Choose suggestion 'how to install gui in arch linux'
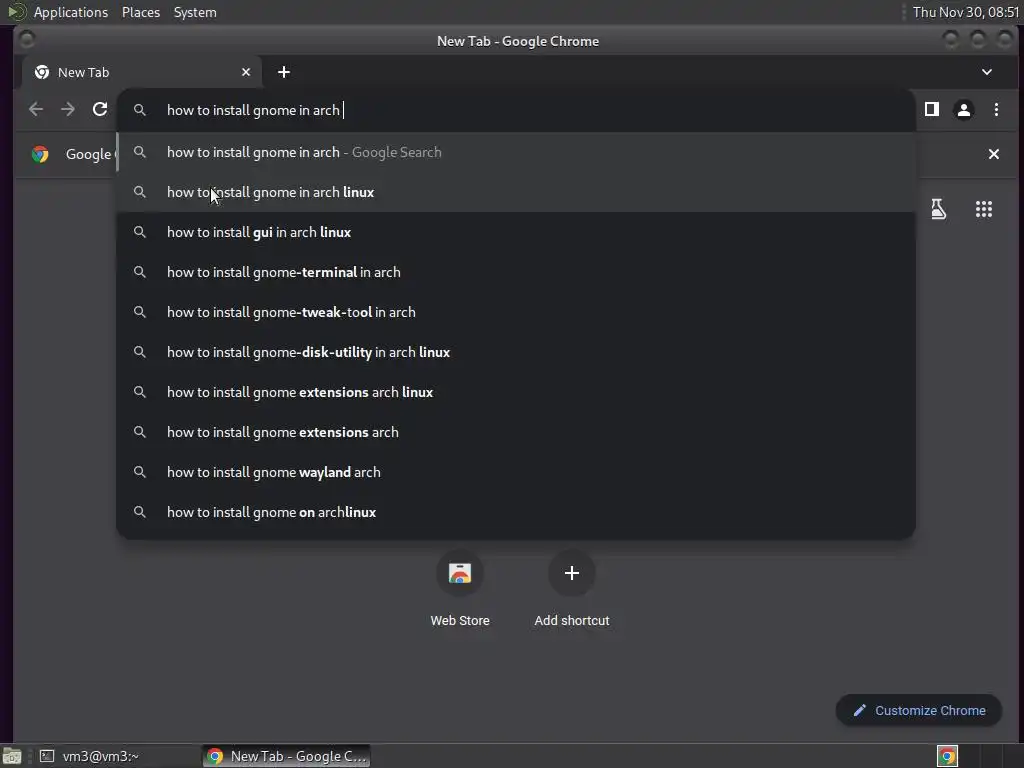The width and height of the screenshot is (1024, 768). pos(516,232)
